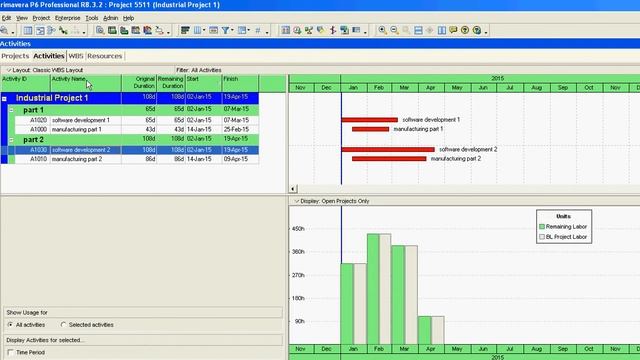Click the Trace Logic toolbar icon
The image size is (640, 360).
pos(159,30)
